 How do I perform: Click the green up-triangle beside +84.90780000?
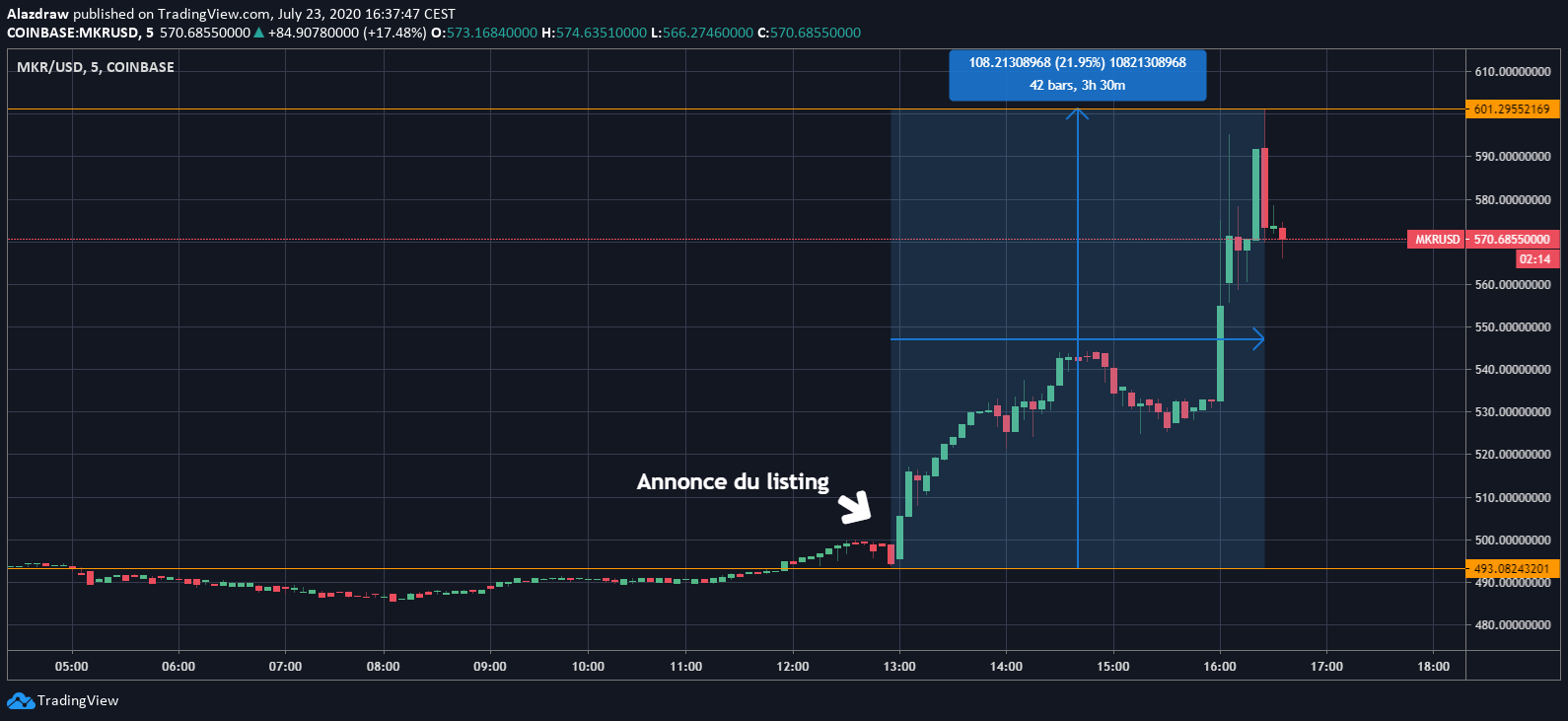[259, 33]
